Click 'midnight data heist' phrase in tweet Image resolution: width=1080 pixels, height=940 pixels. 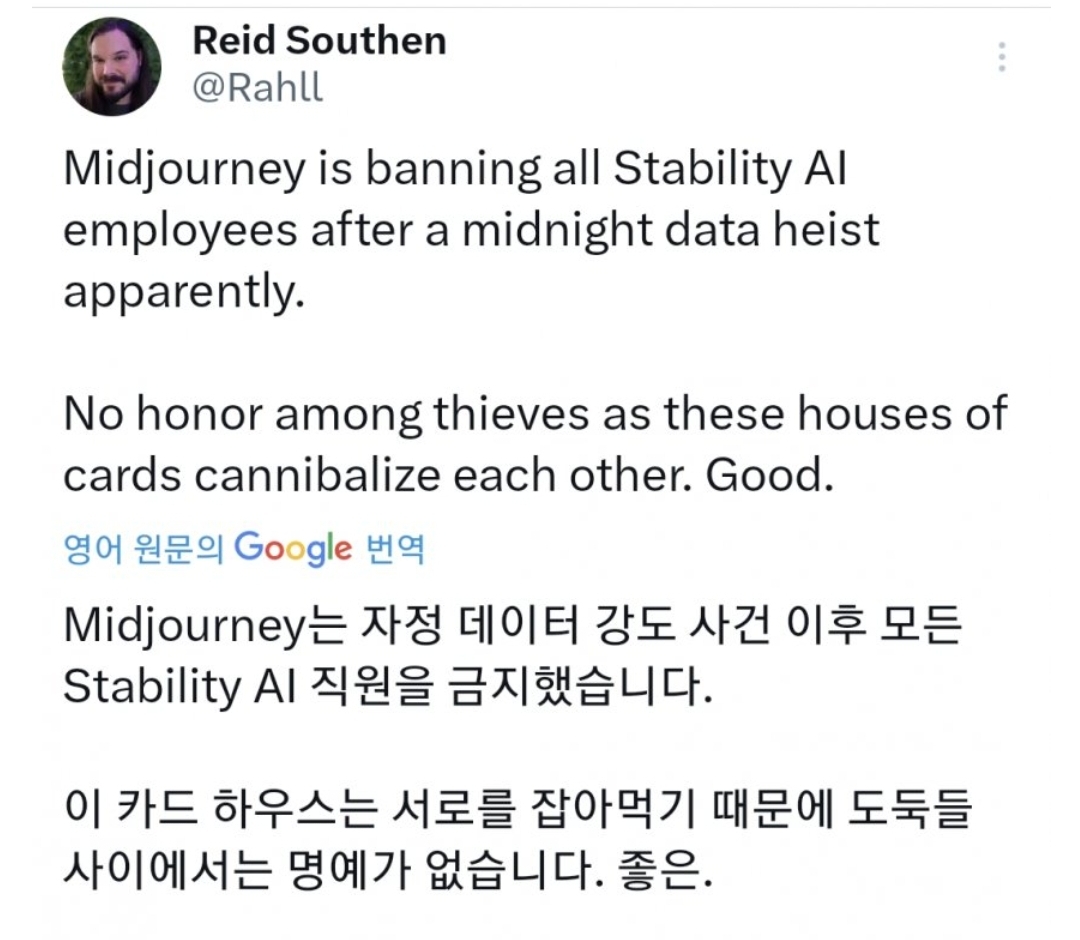pos(671,231)
